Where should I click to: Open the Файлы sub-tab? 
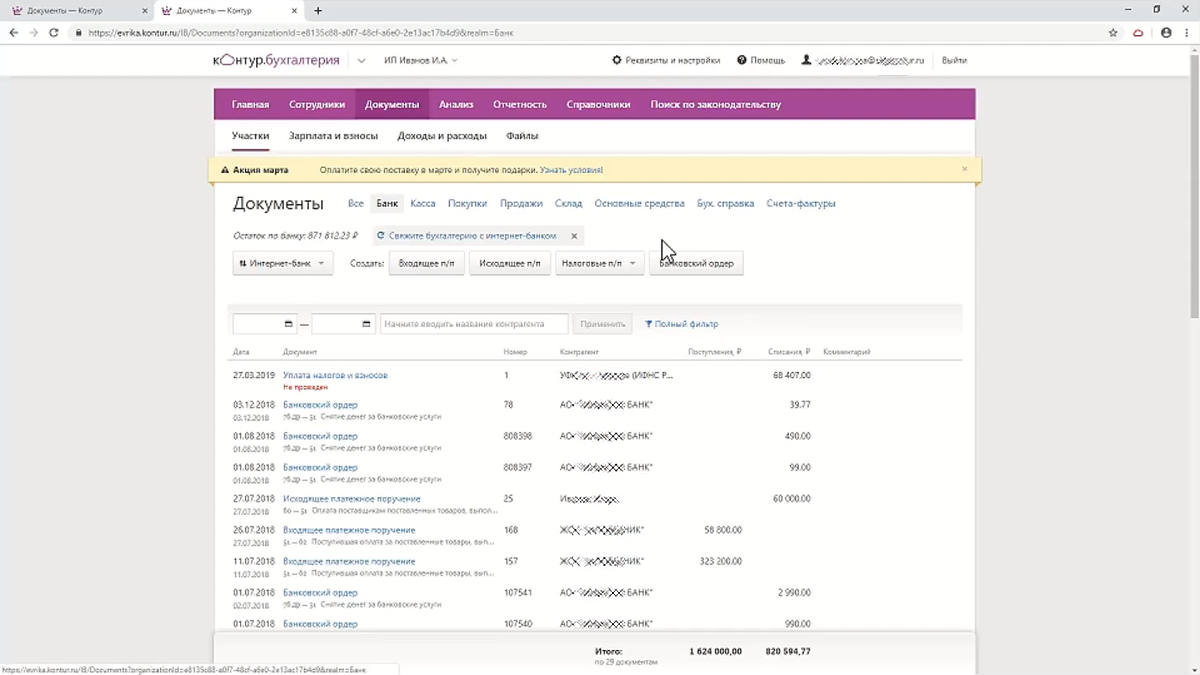point(522,136)
